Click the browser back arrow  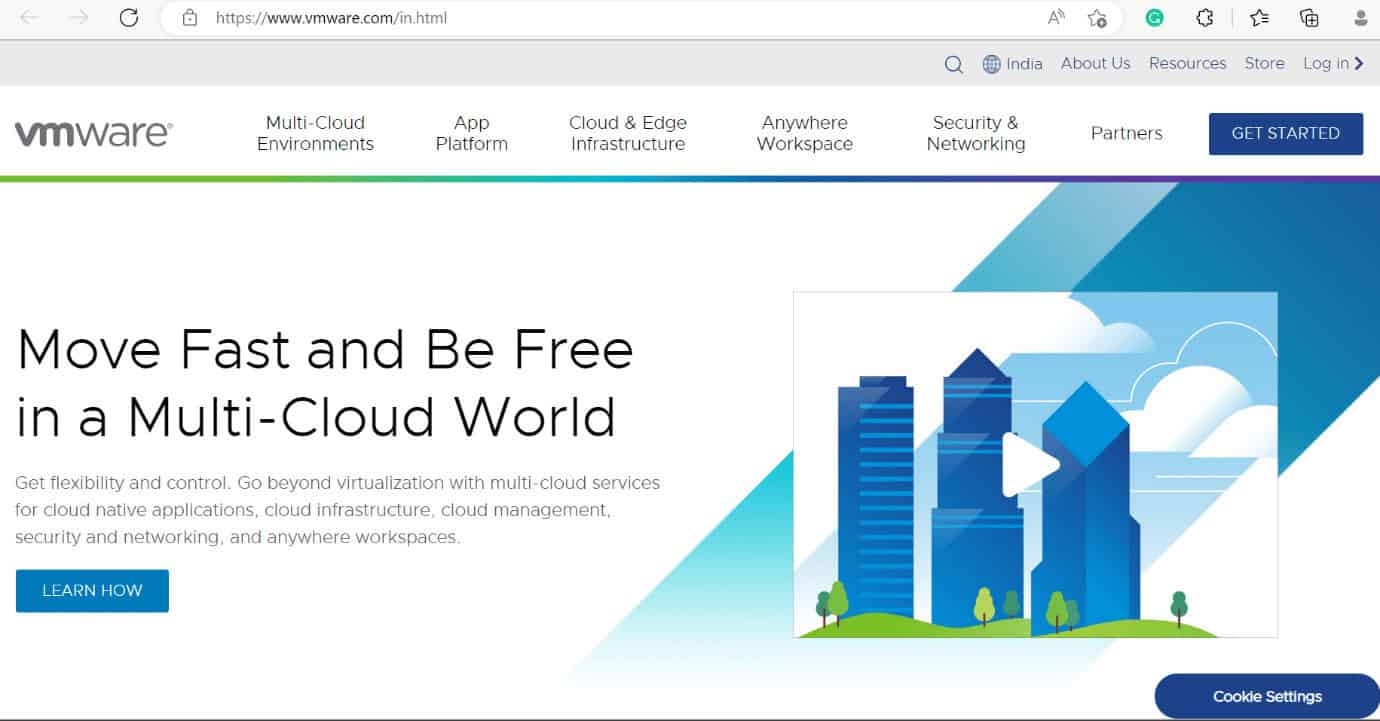tap(30, 18)
